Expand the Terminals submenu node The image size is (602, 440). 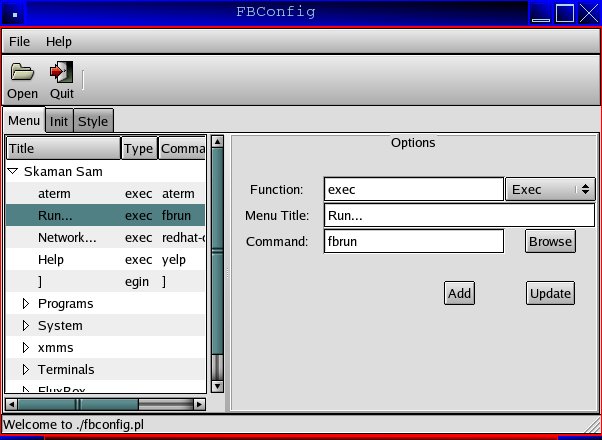[x=26, y=369]
